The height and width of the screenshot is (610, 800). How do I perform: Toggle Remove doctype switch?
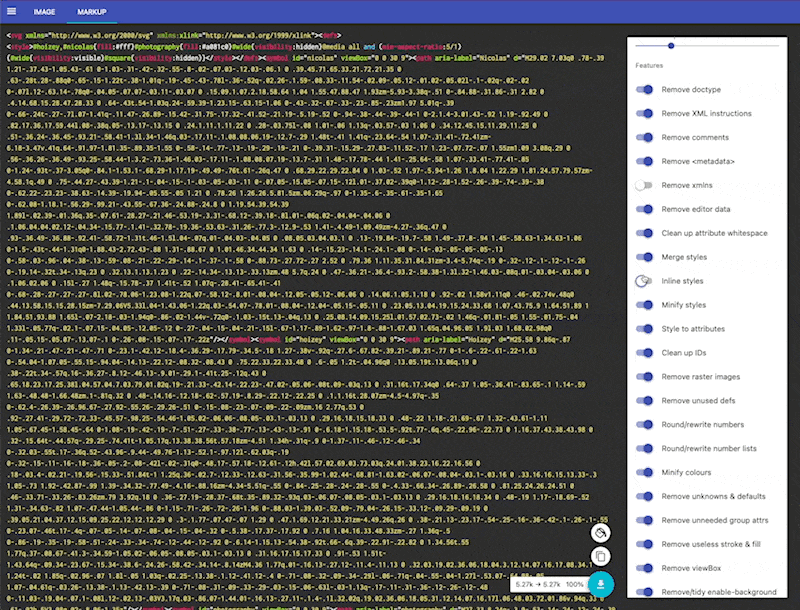tap(644, 90)
